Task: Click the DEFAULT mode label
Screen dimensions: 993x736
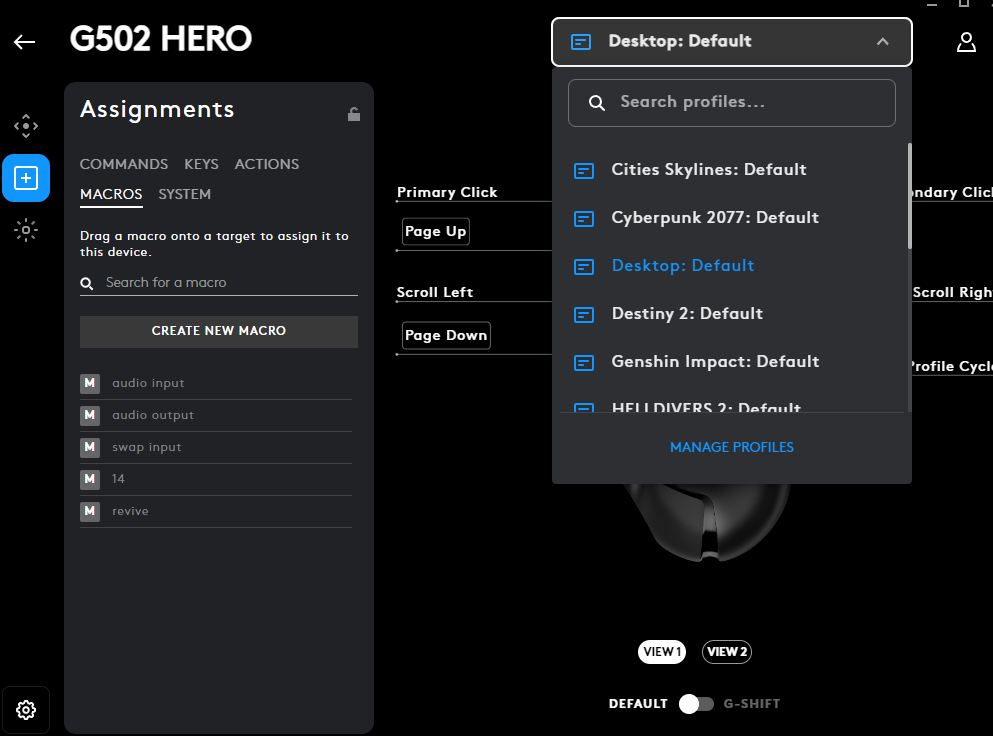Action: tap(638, 704)
